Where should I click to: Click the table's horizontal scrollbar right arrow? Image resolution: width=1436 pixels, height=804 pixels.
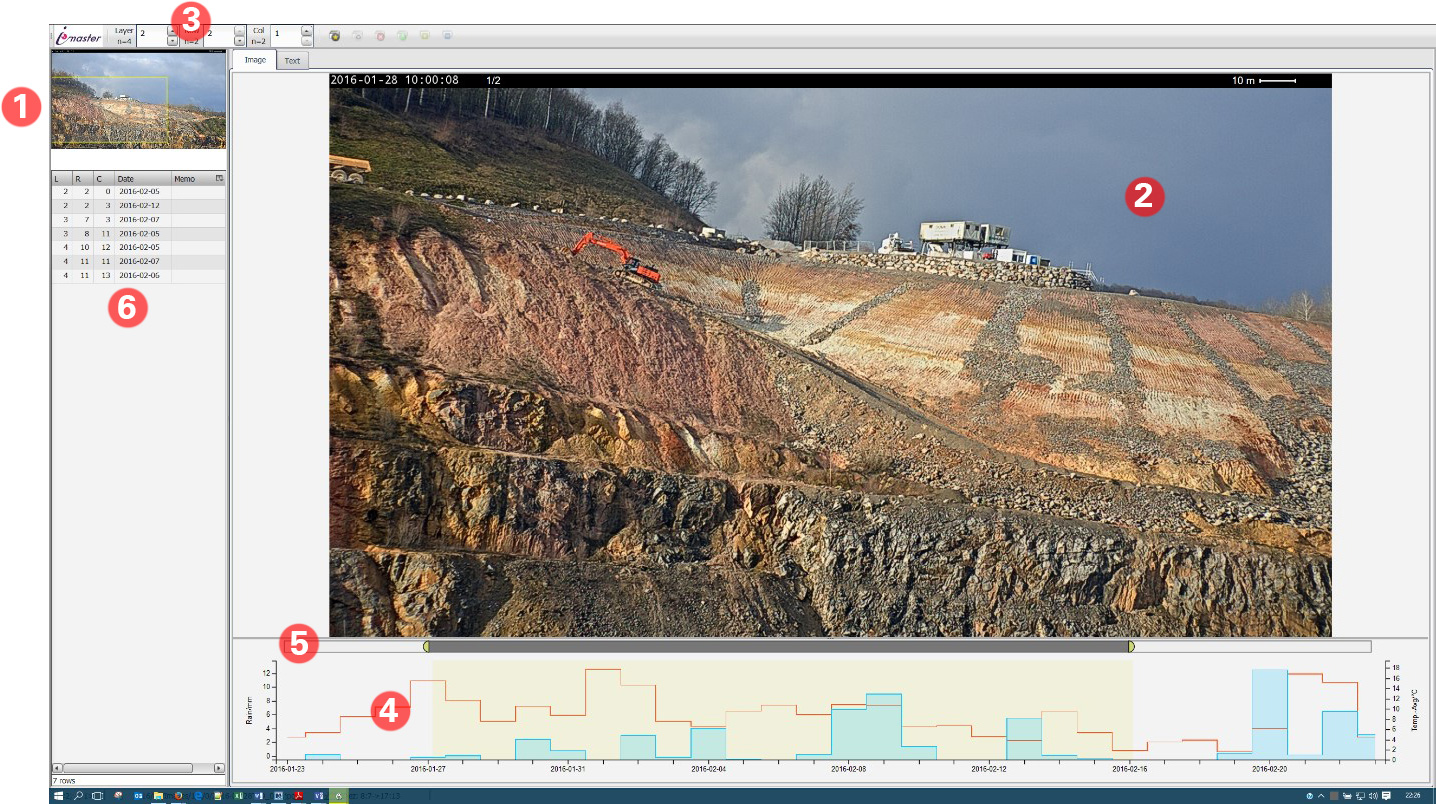(x=219, y=768)
